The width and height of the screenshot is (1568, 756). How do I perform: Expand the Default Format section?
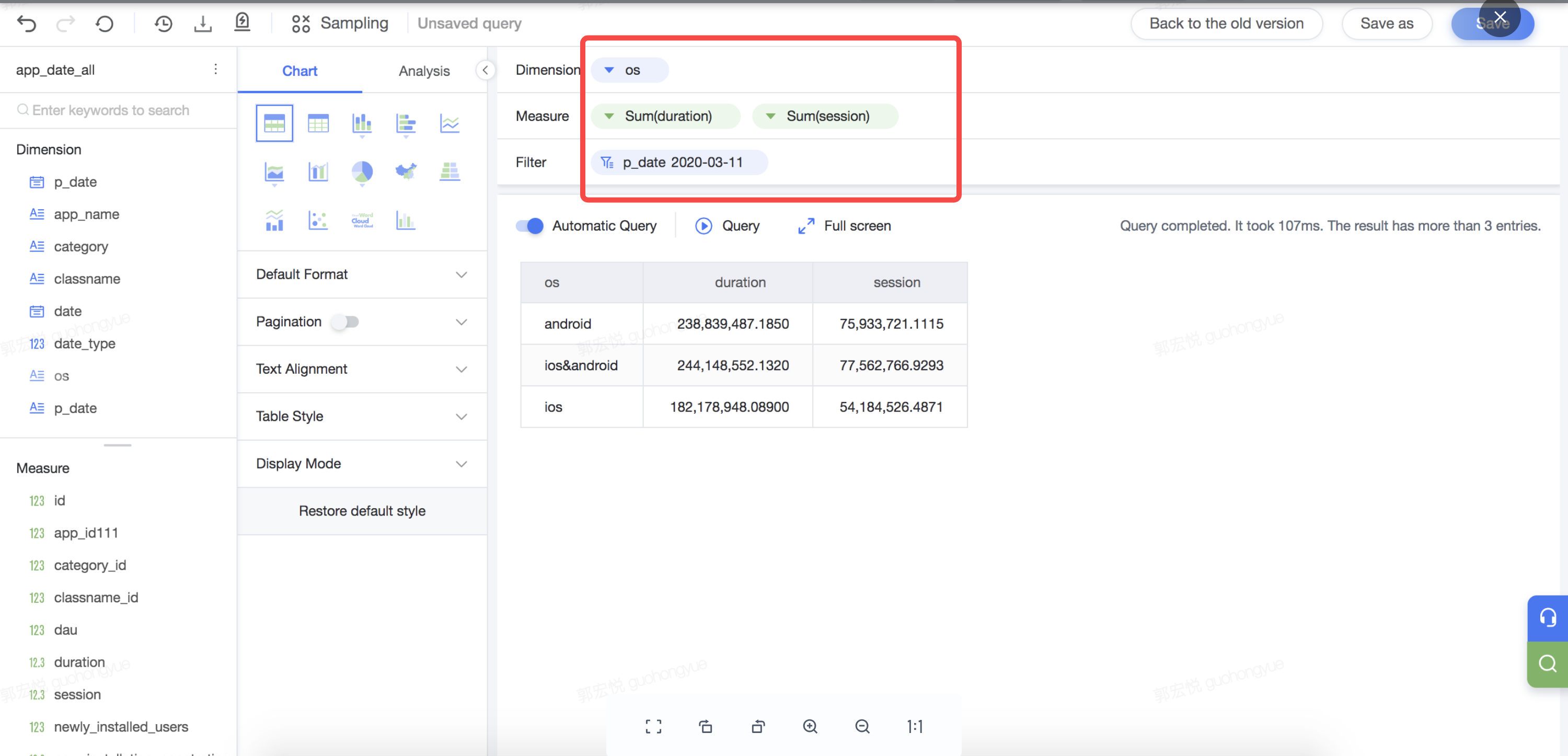(362, 274)
